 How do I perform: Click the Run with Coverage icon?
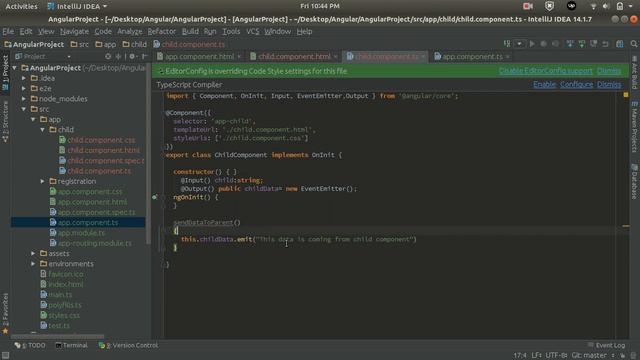point(556,44)
